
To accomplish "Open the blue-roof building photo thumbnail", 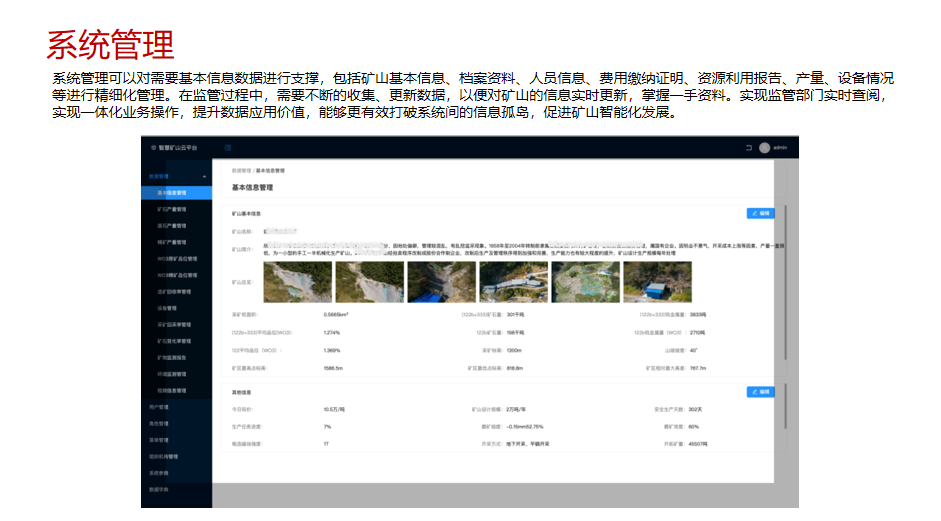I will click(657, 282).
